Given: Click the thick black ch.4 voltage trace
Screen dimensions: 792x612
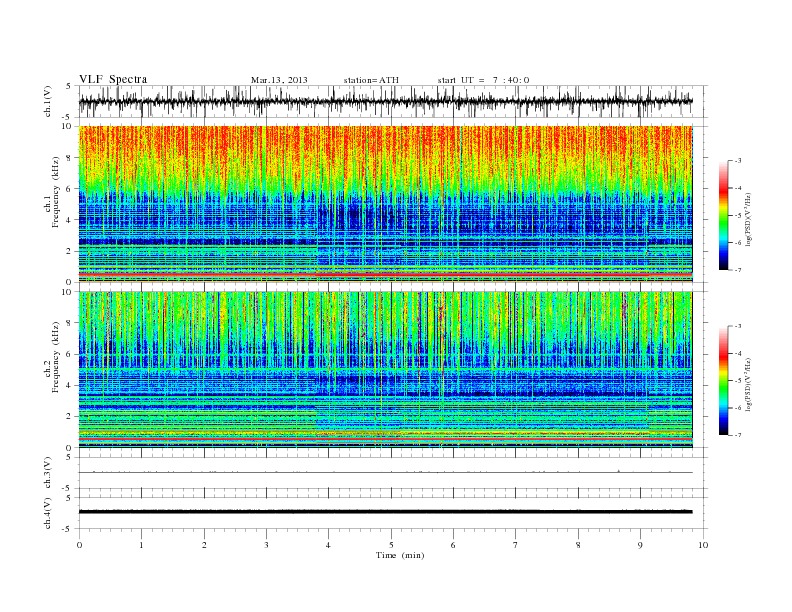Looking at the screenshot, I should pyautogui.click(x=385, y=512).
